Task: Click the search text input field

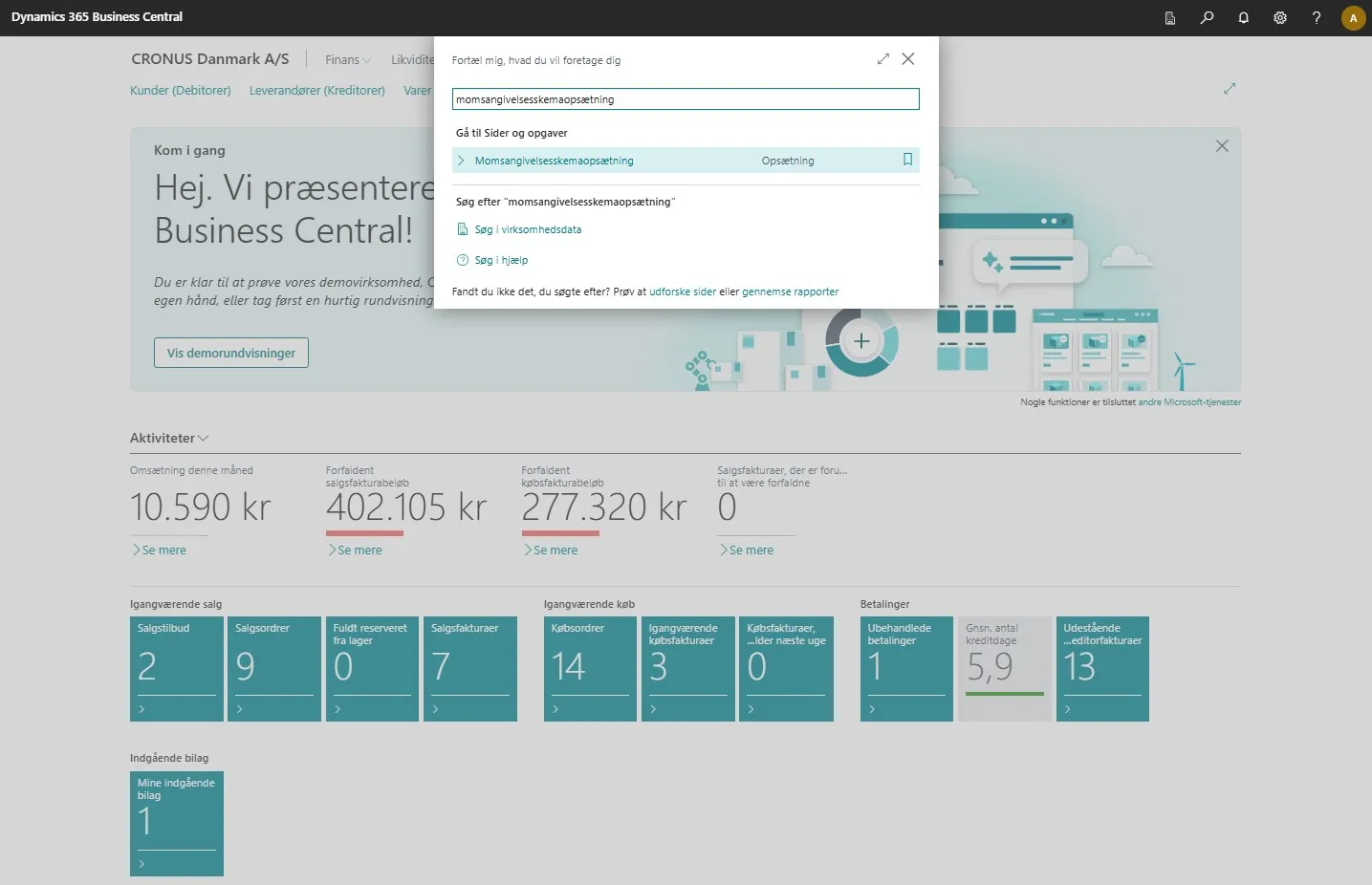Action: [686, 99]
